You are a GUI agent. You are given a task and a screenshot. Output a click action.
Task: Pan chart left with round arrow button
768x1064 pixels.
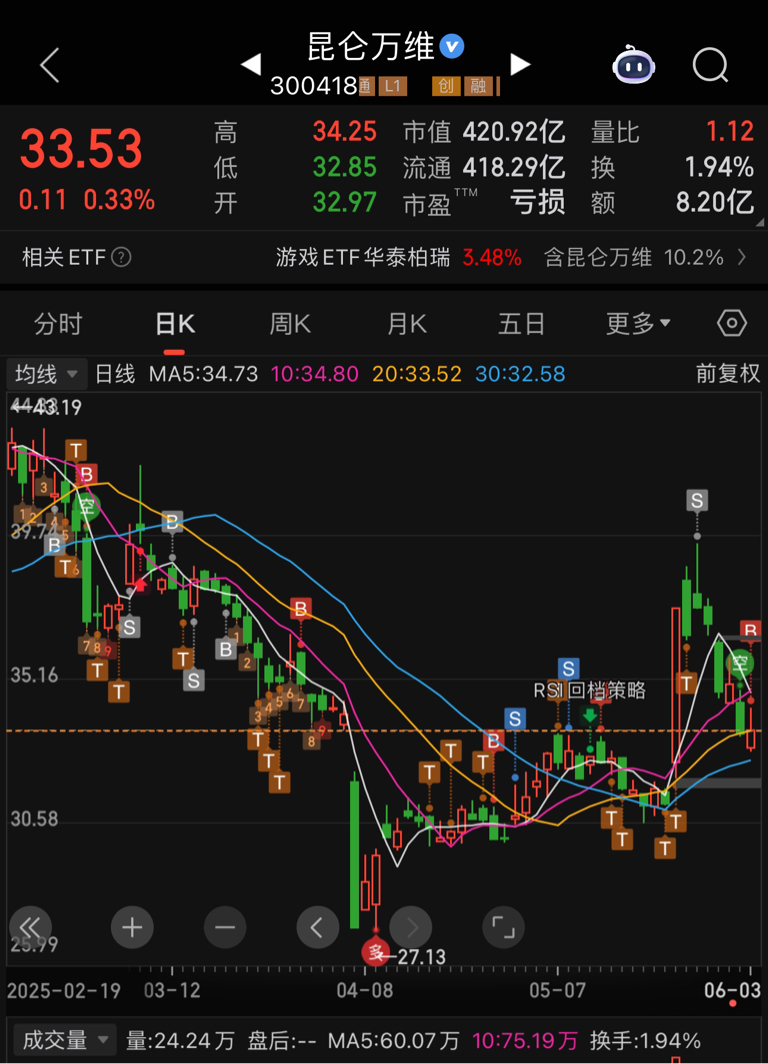coord(318,927)
